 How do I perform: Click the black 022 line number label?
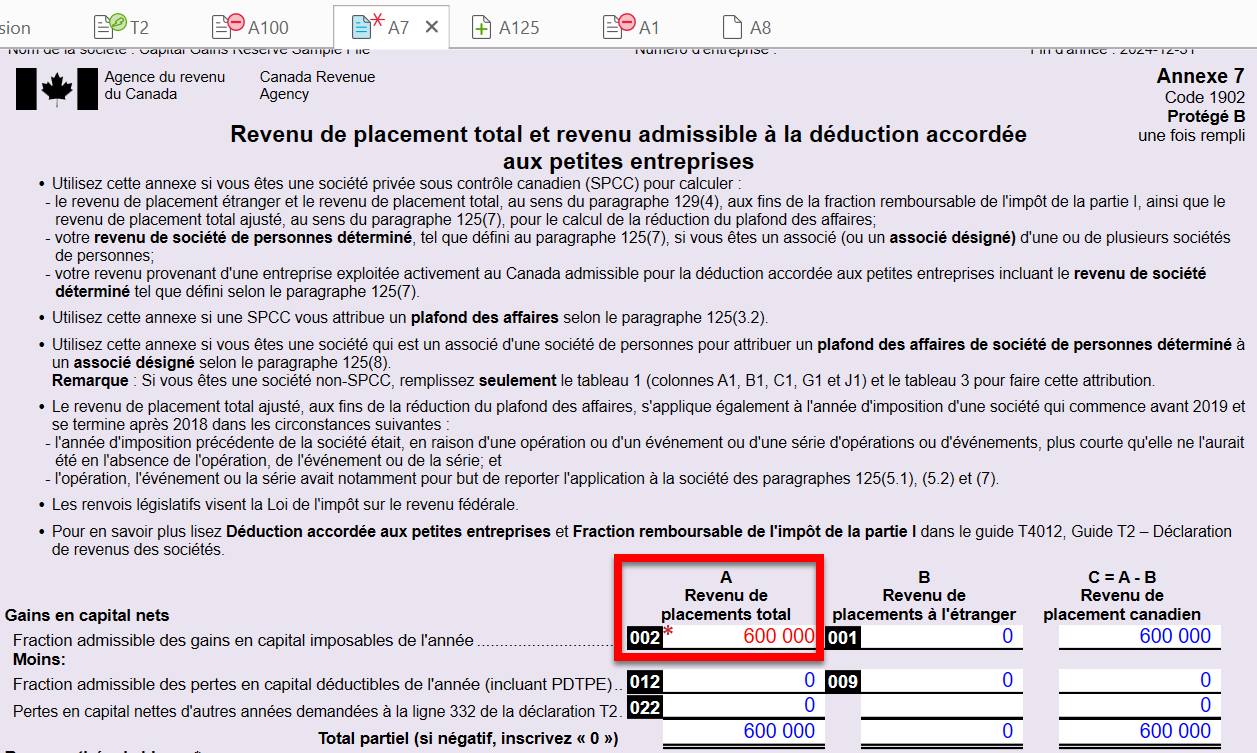click(644, 707)
